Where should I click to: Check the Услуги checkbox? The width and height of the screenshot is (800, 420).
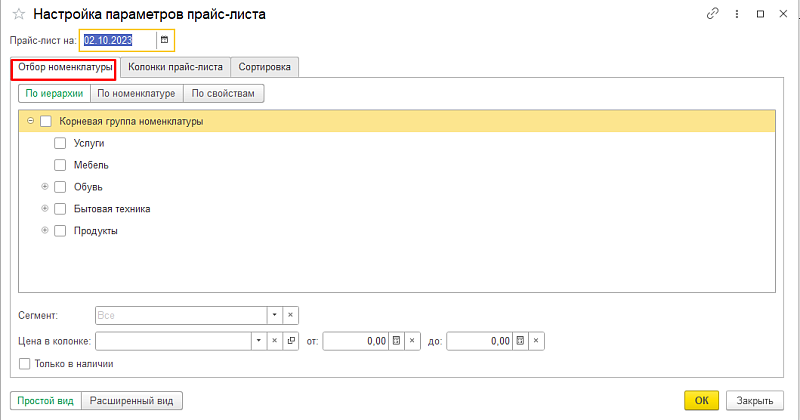point(60,143)
